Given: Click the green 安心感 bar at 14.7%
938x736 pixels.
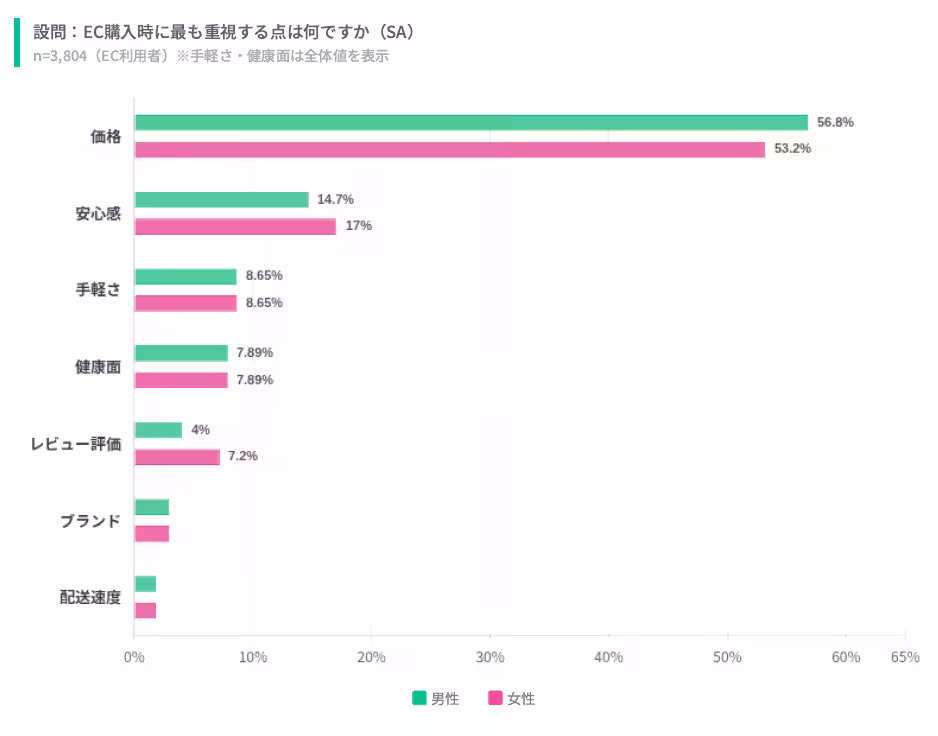Looking at the screenshot, I should (x=221, y=199).
